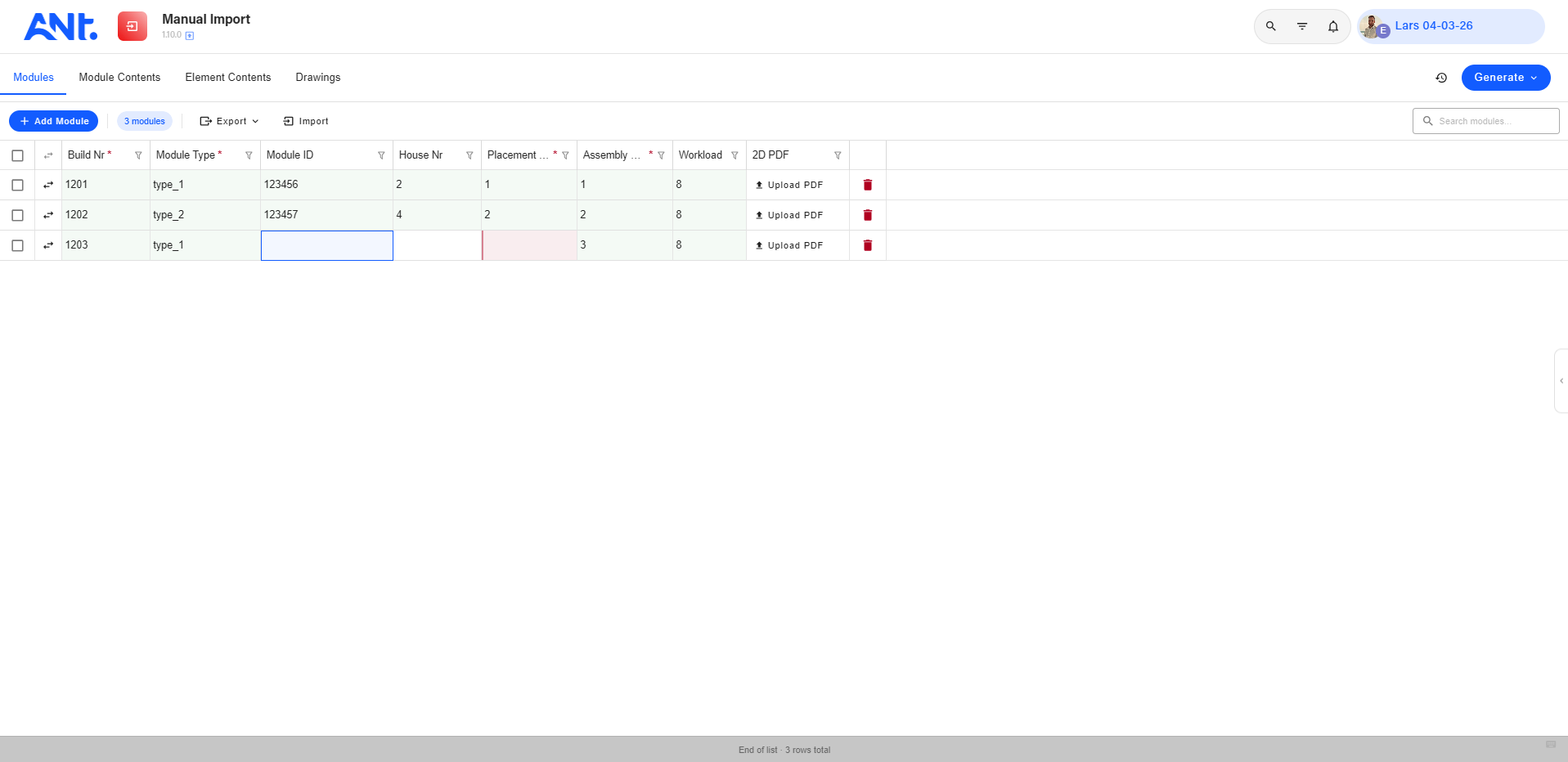Open the filter lines icon in the header
The image size is (1568, 762).
[x=1302, y=26]
